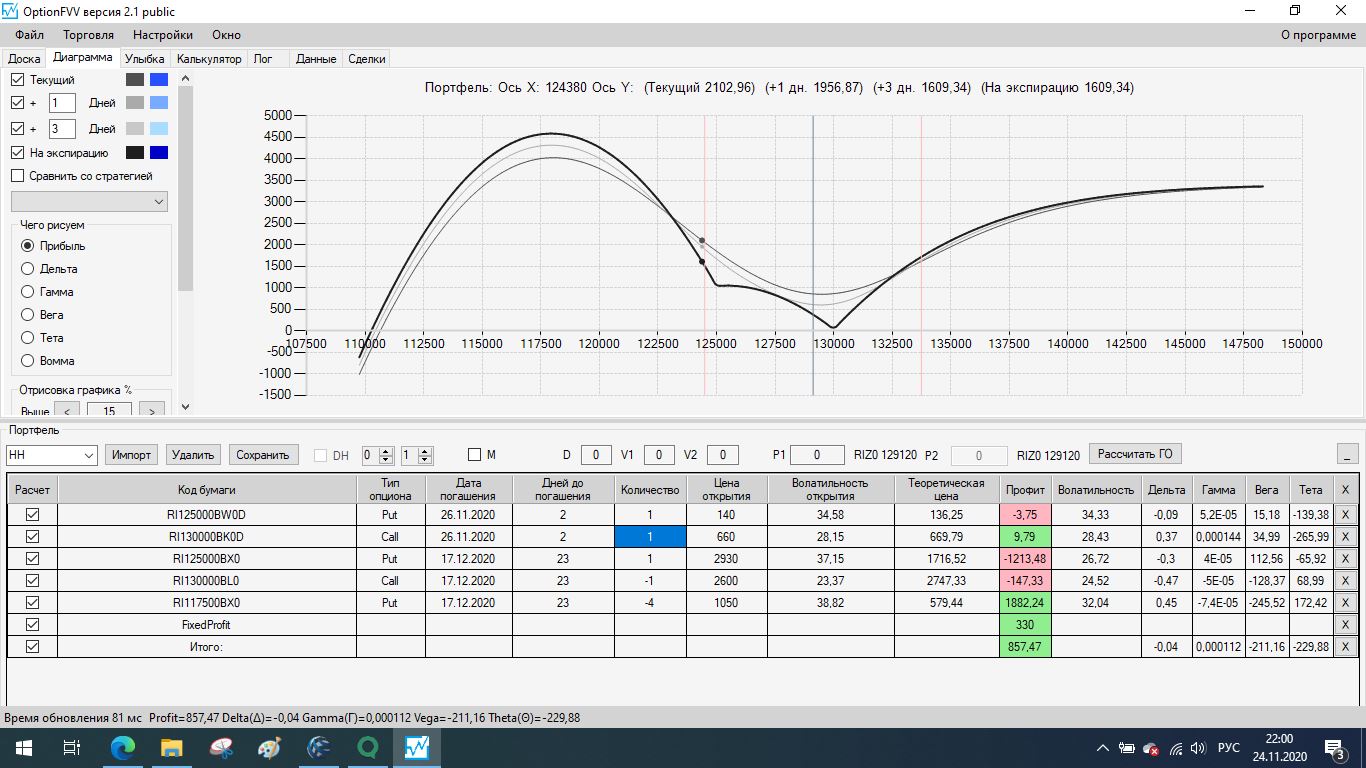Viewport: 1366px width, 768px height.
Task: Uncheck the На экспирацию checkbox
Action: (x=17, y=153)
